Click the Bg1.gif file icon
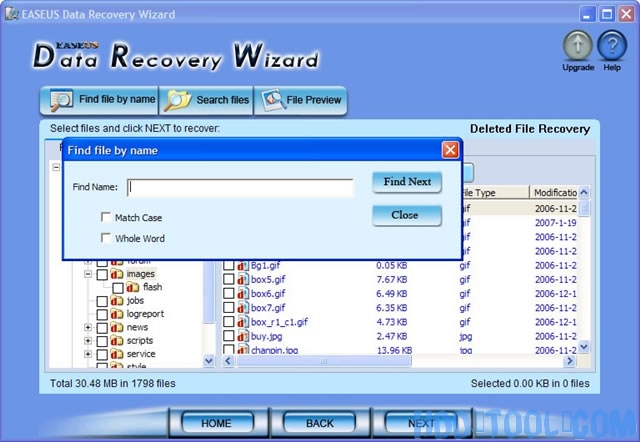The height and width of the screenshot is (442, 640). pos(243,266)
